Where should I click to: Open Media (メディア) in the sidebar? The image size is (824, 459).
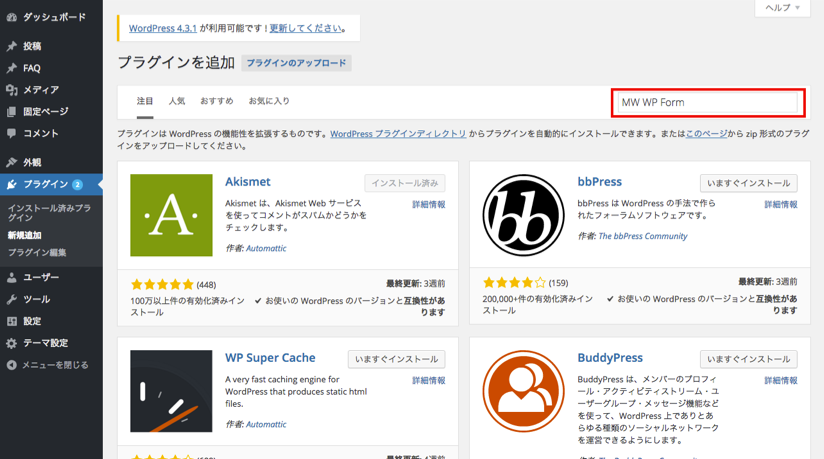tap(40, 90)
